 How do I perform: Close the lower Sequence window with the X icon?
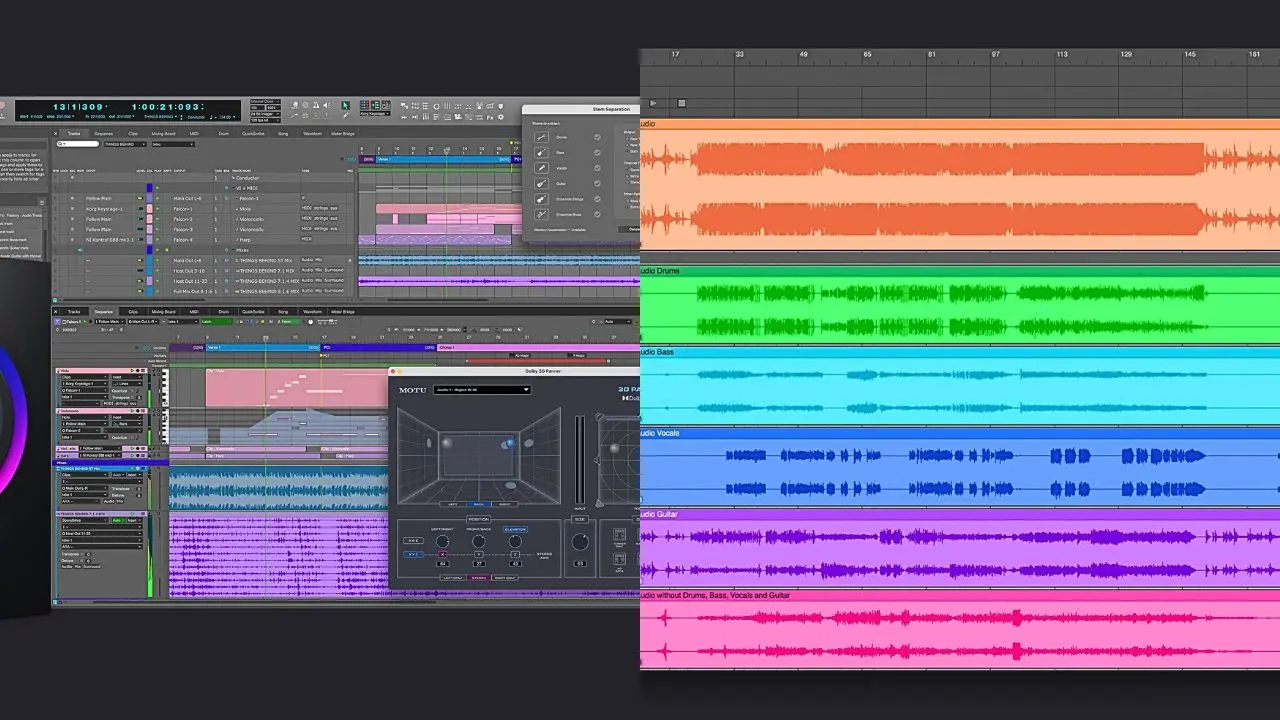55,312
